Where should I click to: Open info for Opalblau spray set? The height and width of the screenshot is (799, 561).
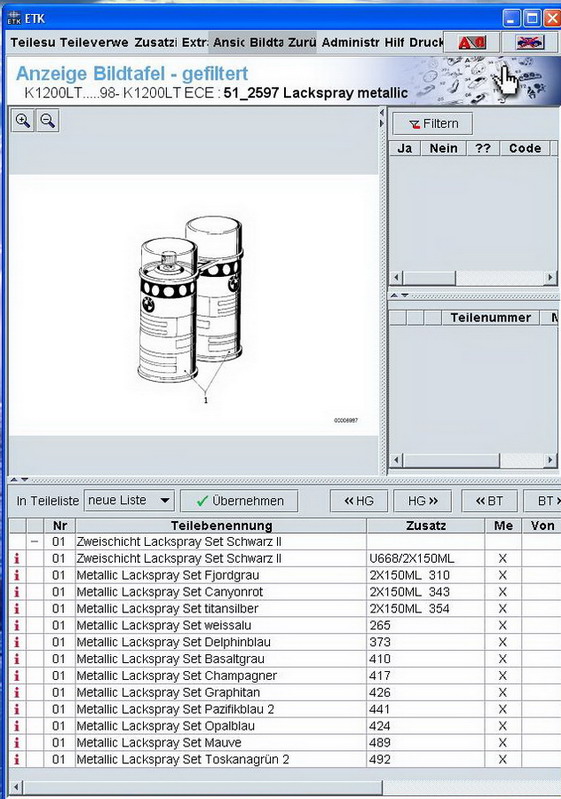[x=17, y=726]
